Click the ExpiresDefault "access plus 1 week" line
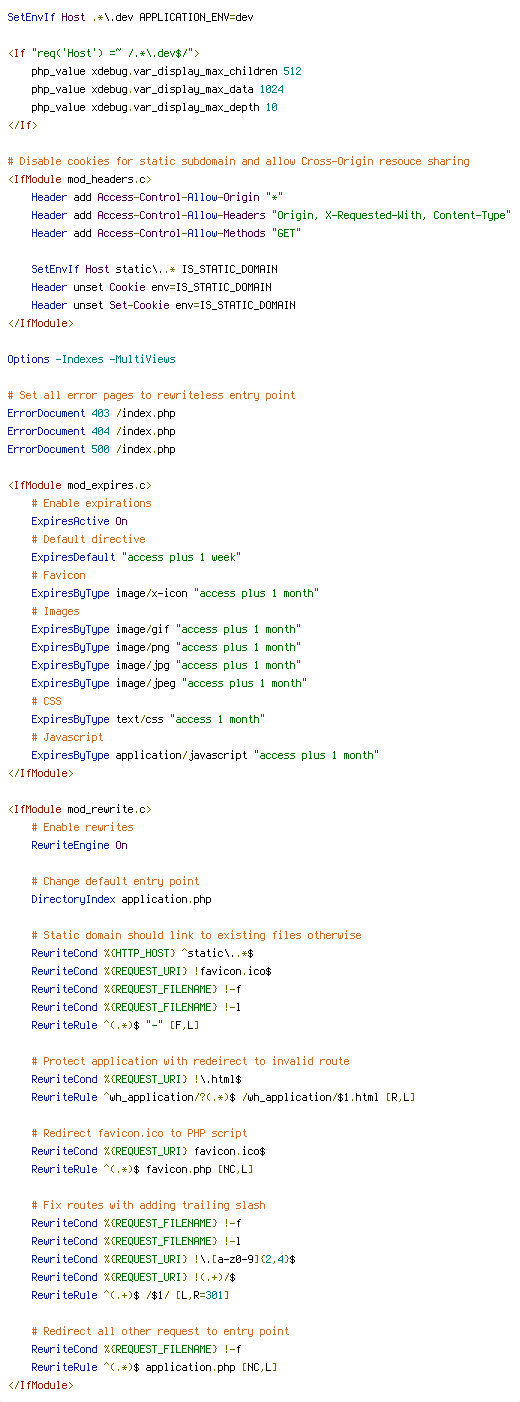The height and width of the screenshot is (1402, 520). pos(136,558)
